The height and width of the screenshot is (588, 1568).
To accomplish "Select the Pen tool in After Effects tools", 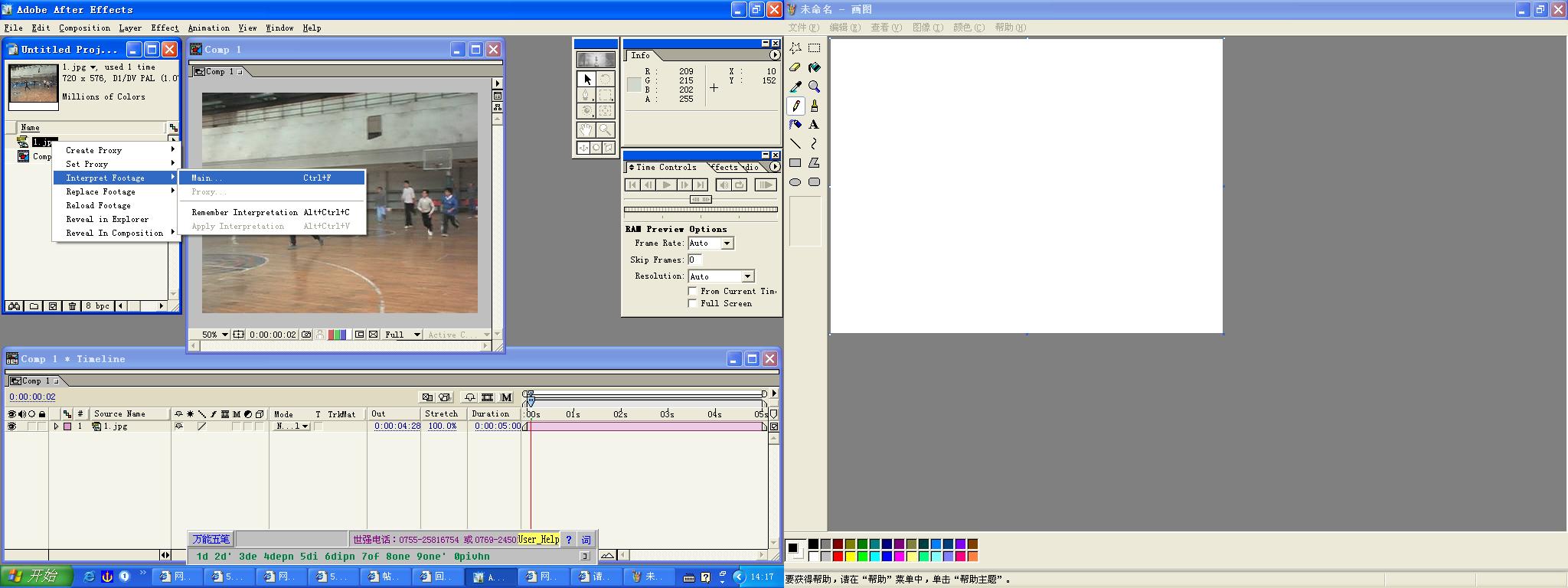I will pos(586,95).
